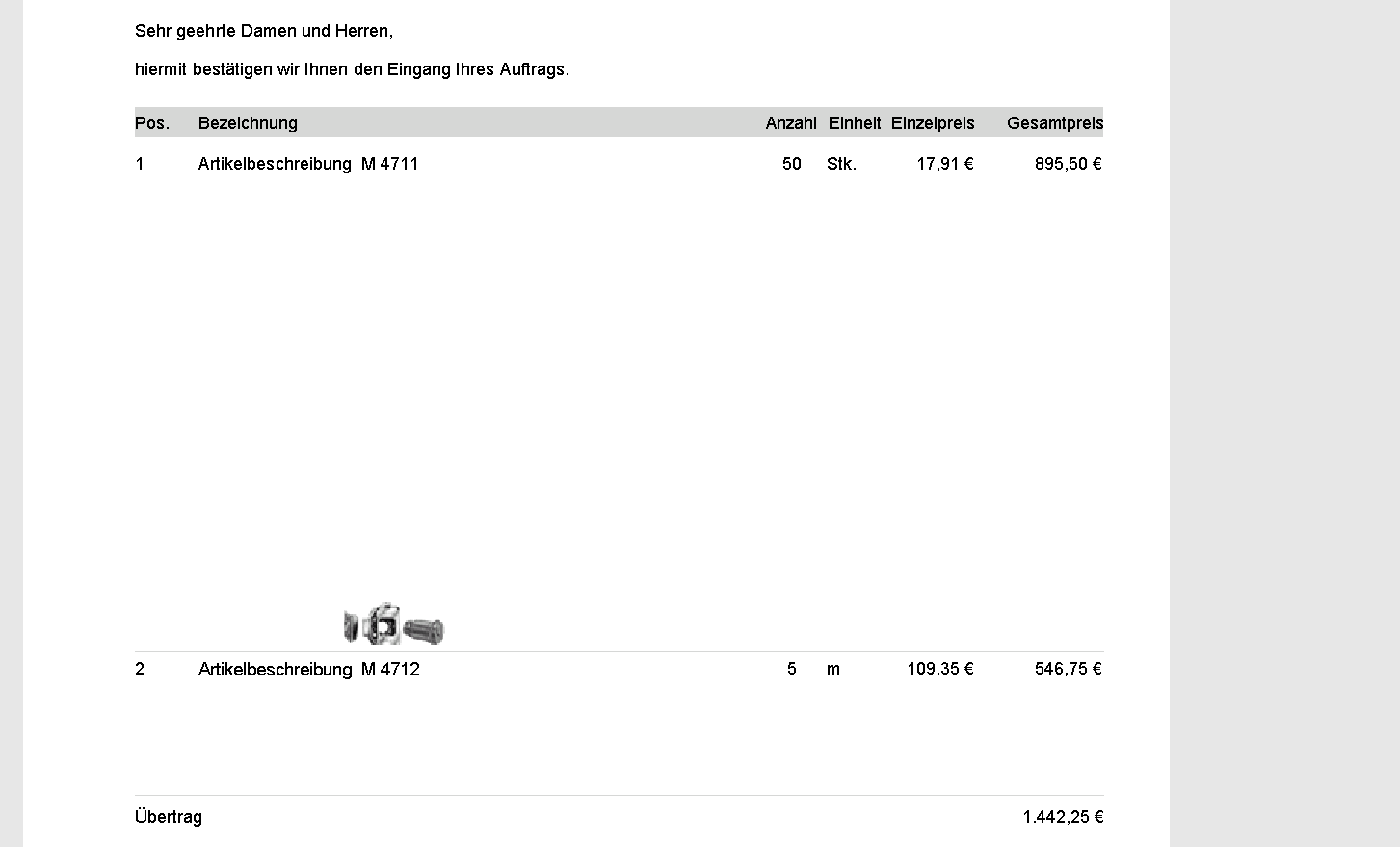Select the 'Bezeichnung' column header

(248, 123)
